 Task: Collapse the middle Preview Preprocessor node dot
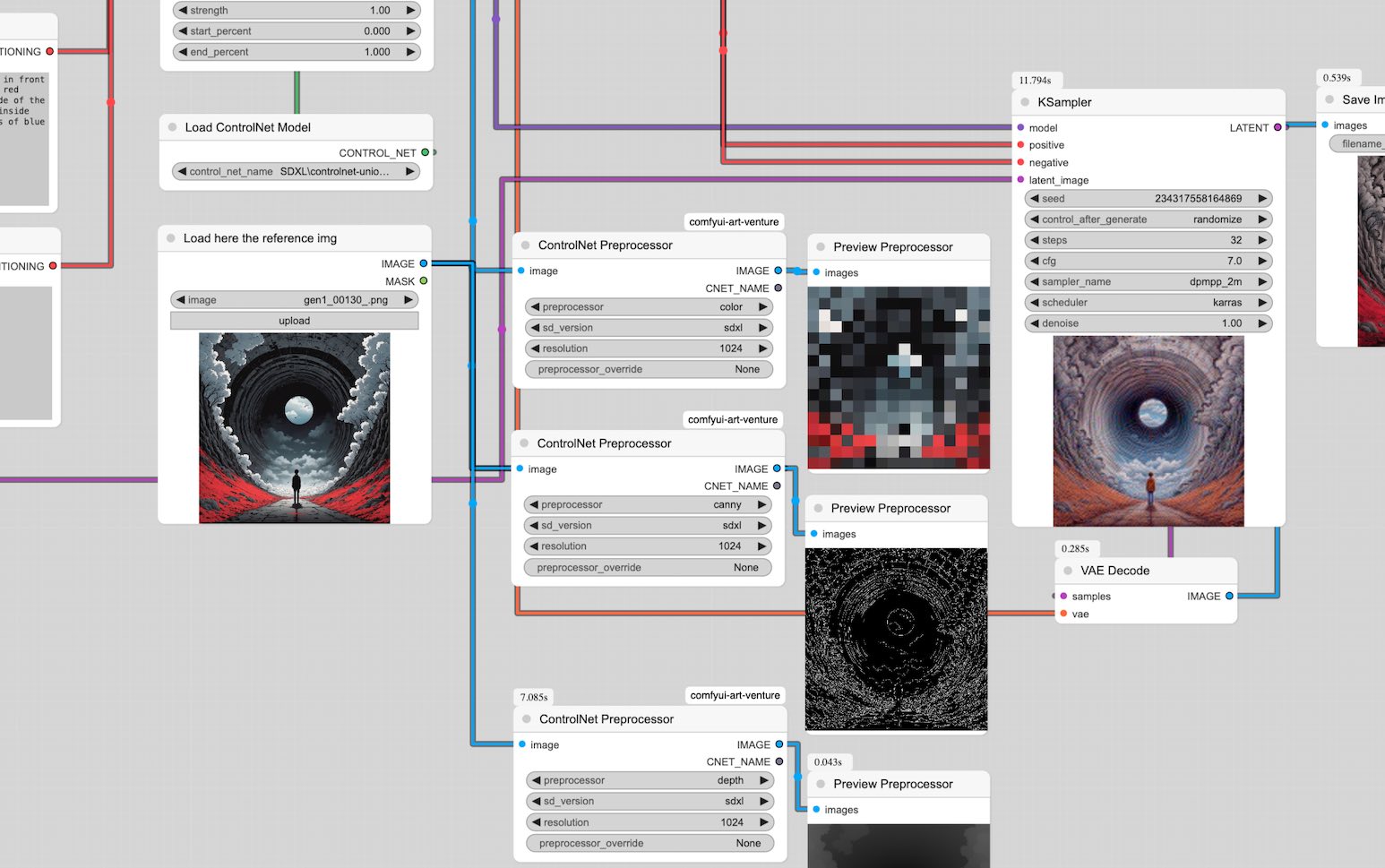(818, 508)
